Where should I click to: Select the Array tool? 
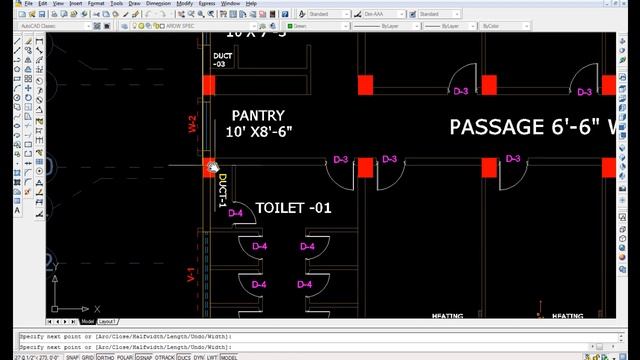click(28, 79)
